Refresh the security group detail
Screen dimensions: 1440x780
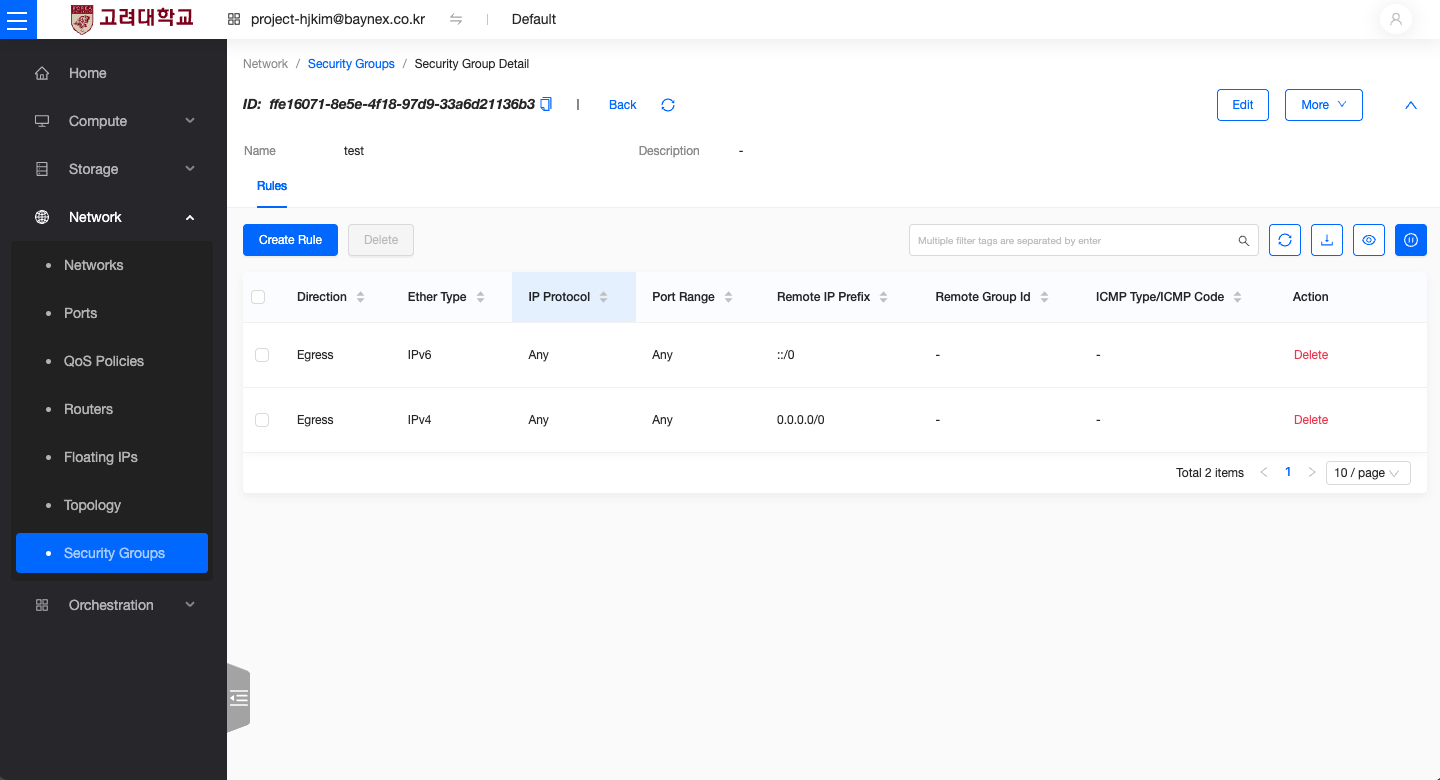(x=668, y=105)
